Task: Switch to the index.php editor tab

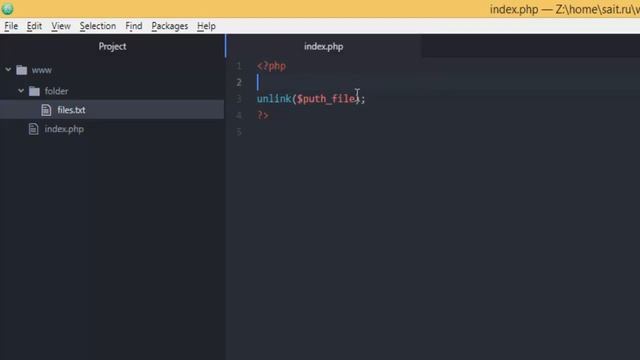Action: [x=323, y=46]
